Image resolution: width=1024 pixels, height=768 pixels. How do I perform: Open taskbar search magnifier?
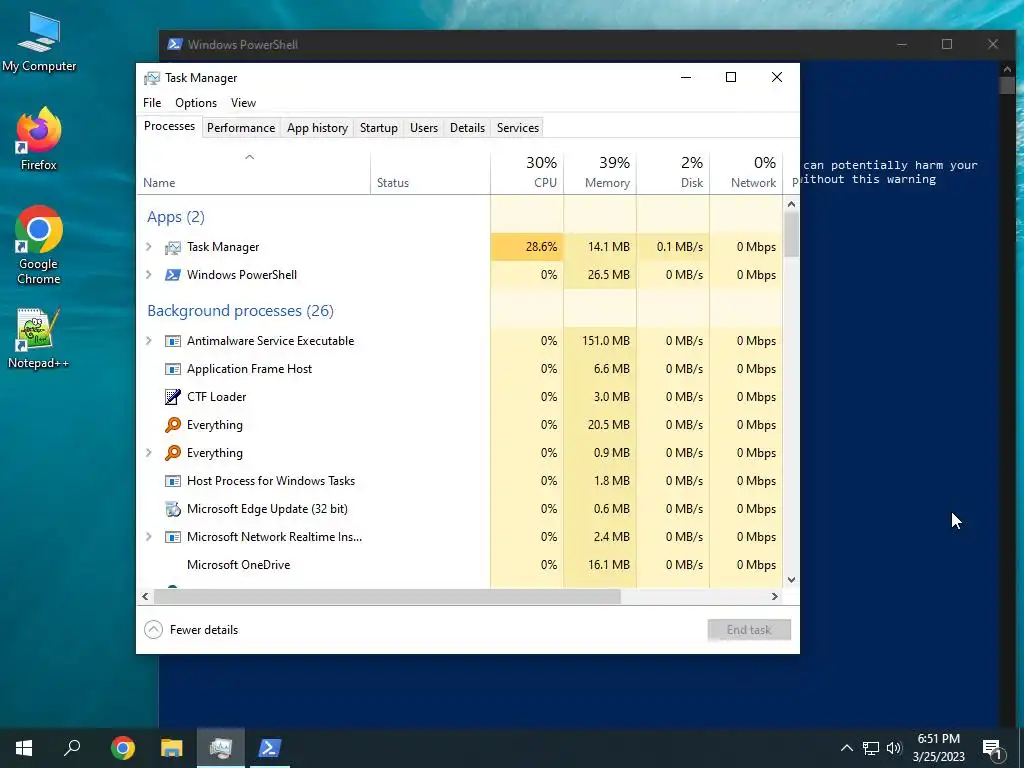[x=72, y=748]
